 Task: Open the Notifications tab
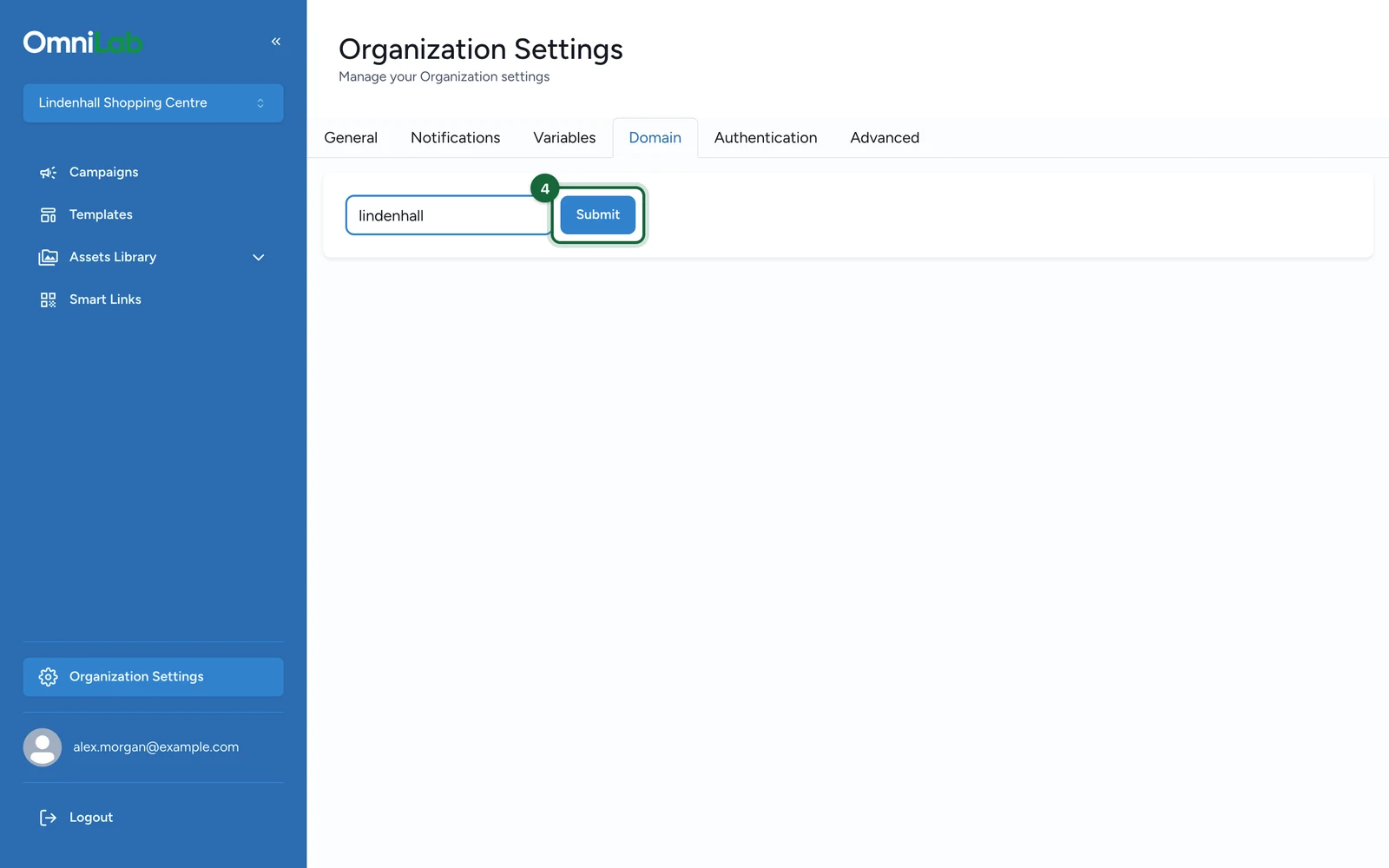point(456,138)
